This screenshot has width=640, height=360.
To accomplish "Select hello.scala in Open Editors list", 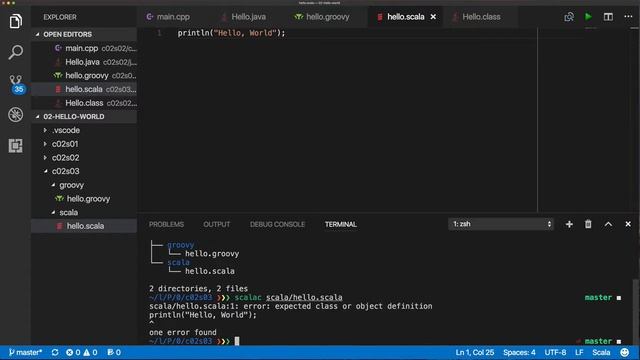I will (84, 89).
